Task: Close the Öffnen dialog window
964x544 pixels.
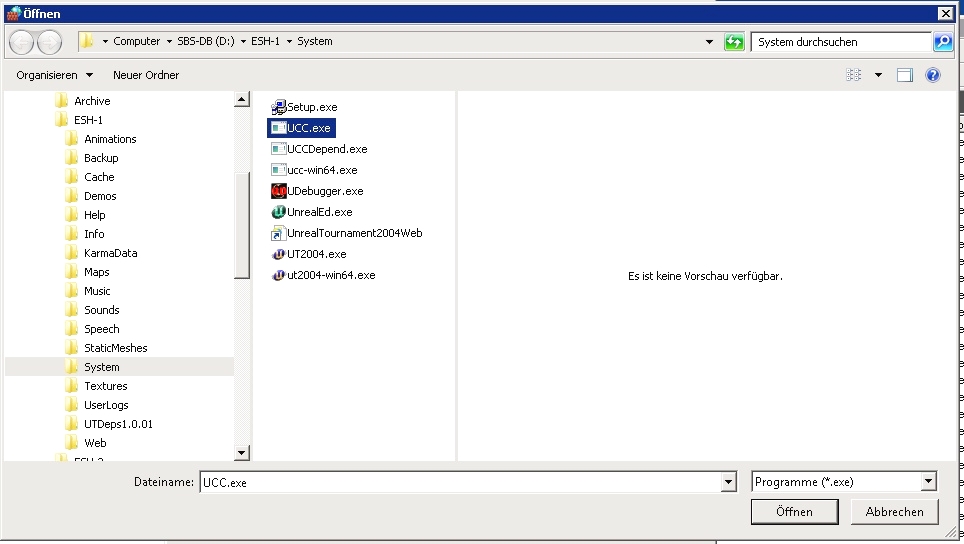Action: click(x=946, y=14)
